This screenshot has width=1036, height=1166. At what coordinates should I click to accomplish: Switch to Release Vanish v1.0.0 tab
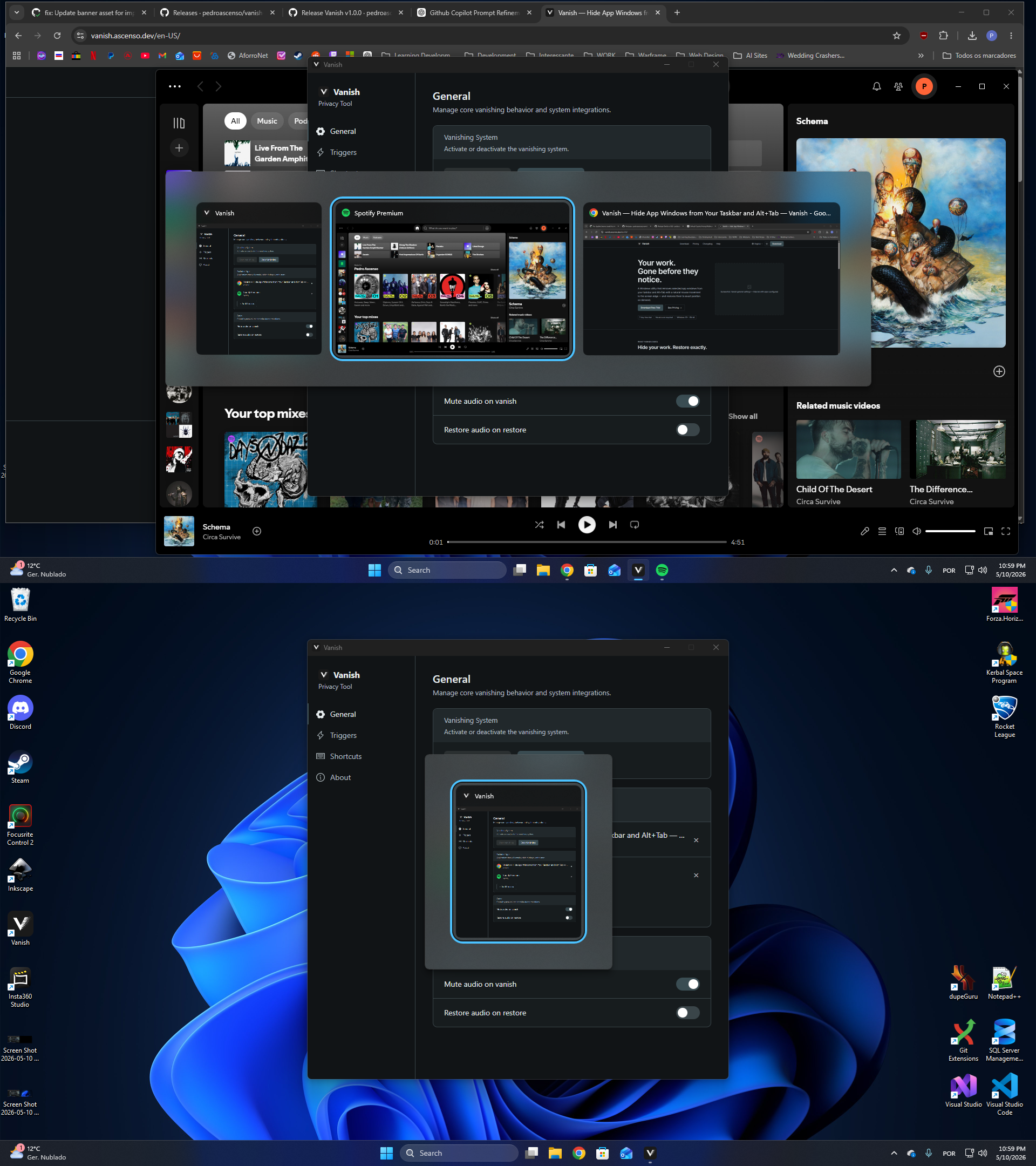[x=346, y=12]
